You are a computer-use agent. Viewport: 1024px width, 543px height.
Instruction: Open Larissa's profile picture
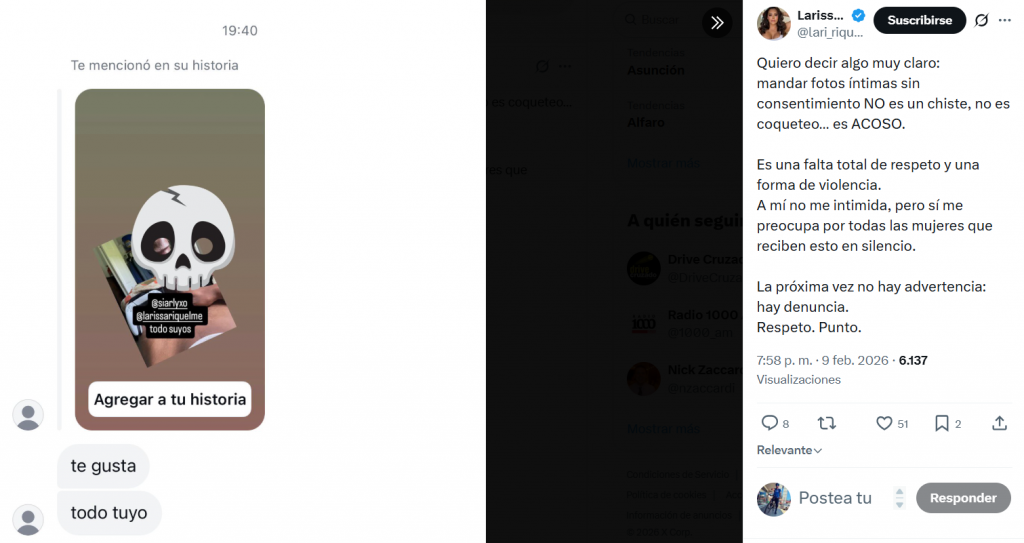tap(774, 23)
